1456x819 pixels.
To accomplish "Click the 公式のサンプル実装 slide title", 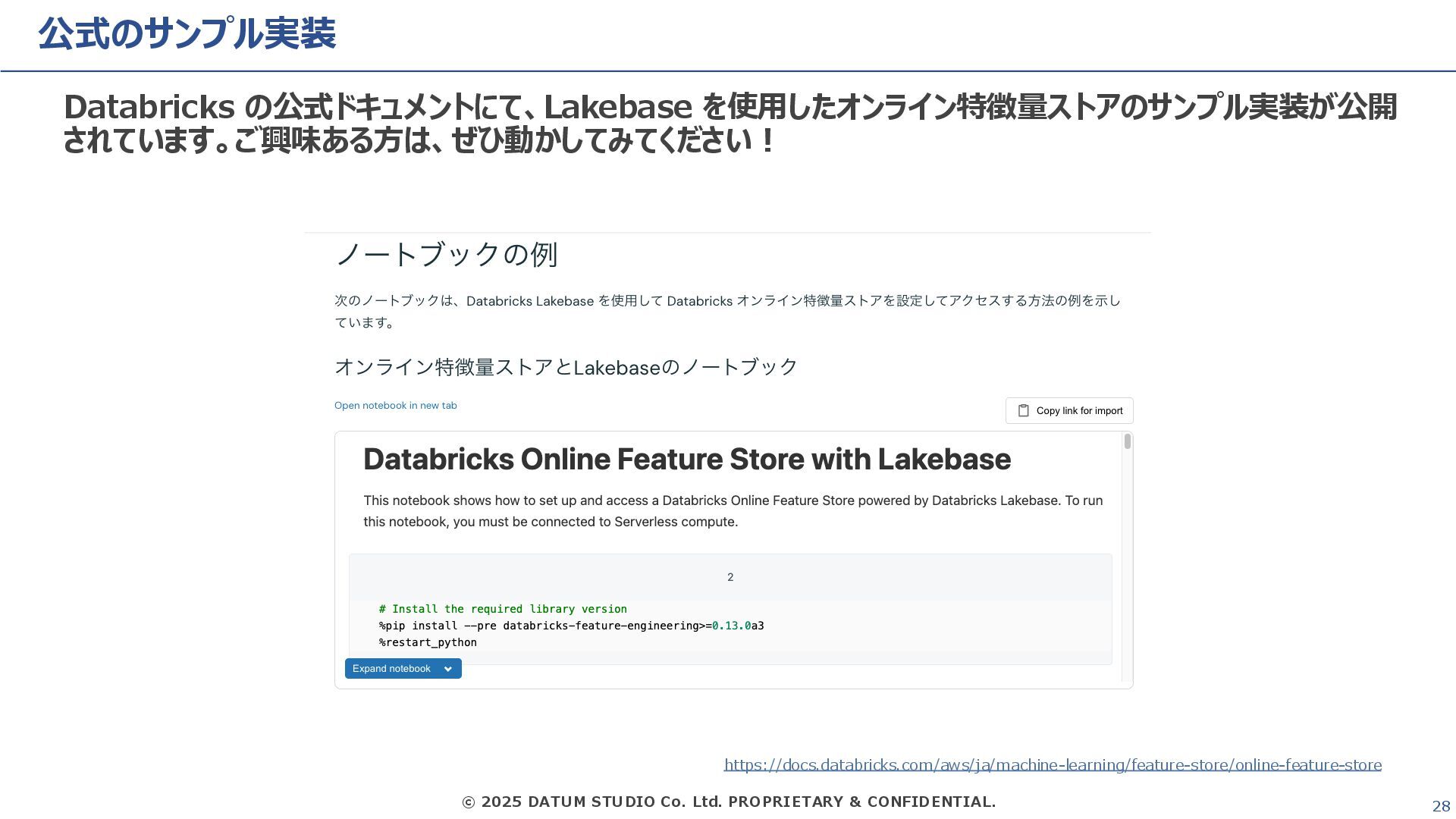I will coord(187,34).
